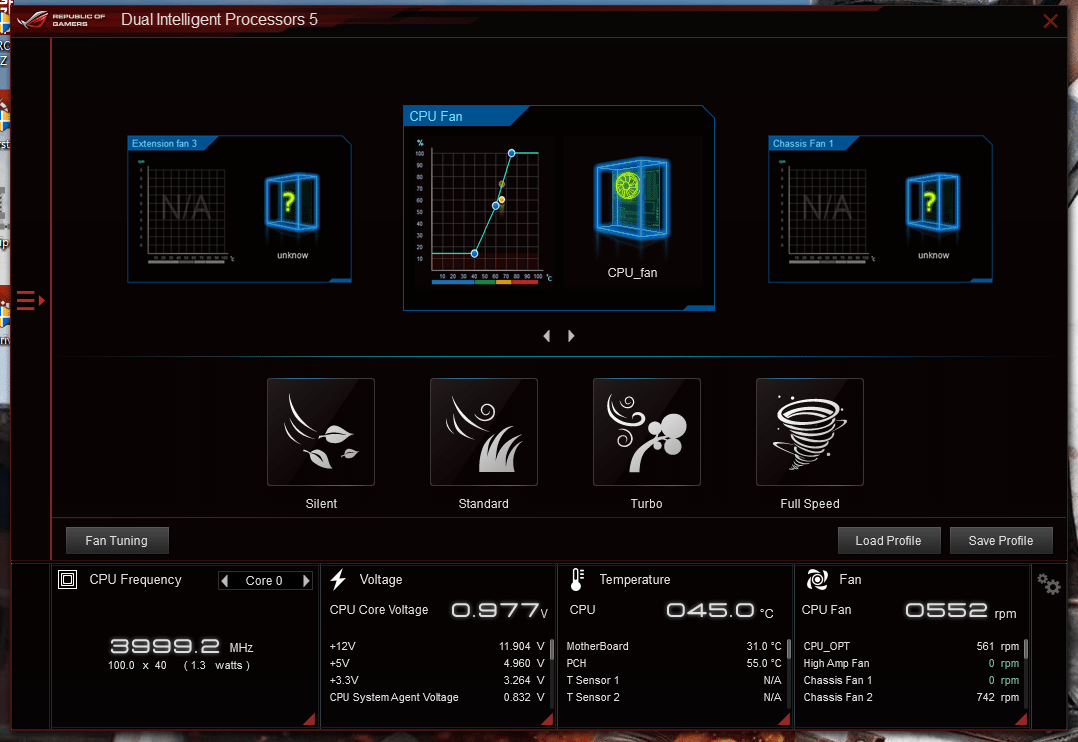Click the Extension fan 3 unknown case icon
The image size is (1078, 742).
(x=292, y=203)
